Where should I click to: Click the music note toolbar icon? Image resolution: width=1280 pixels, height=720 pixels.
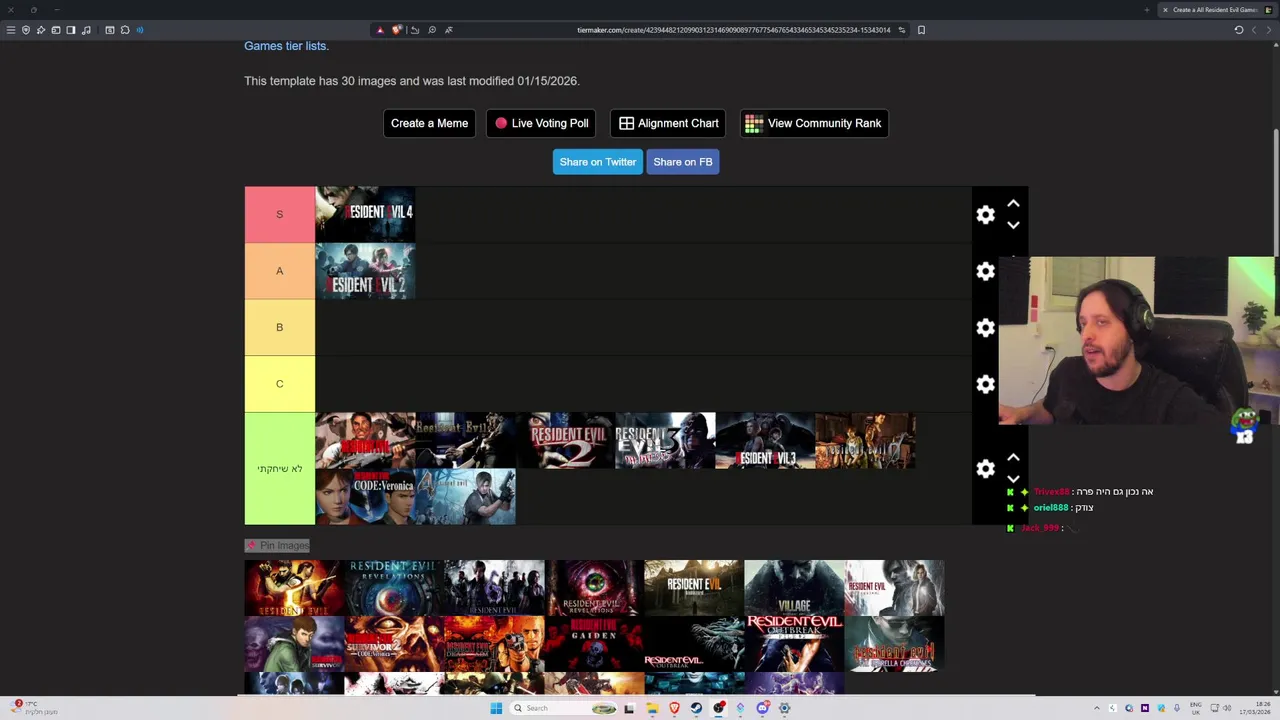86,30
